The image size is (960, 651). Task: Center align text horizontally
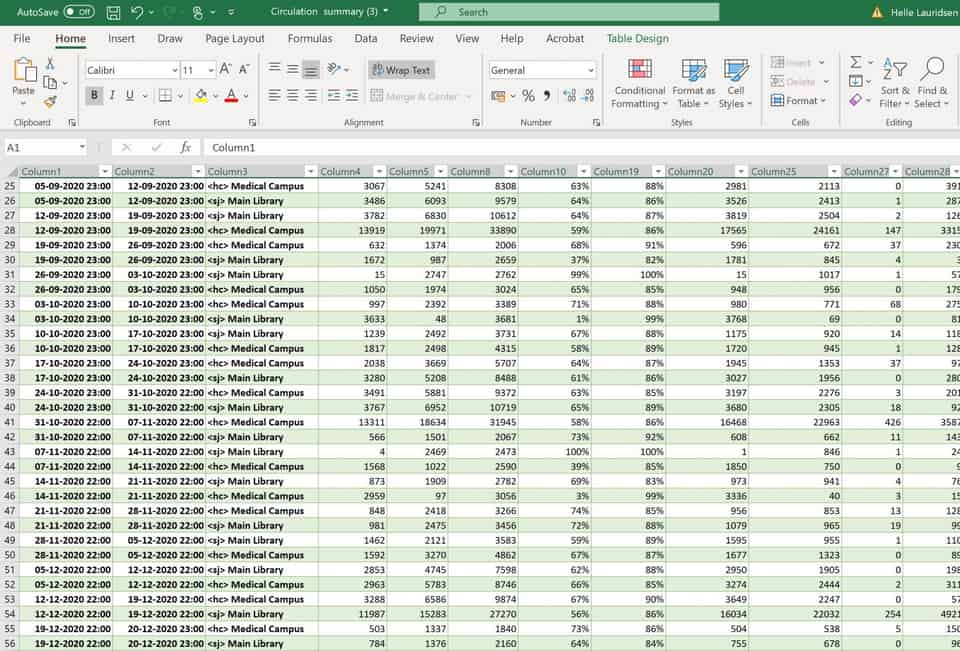(293, 96)
